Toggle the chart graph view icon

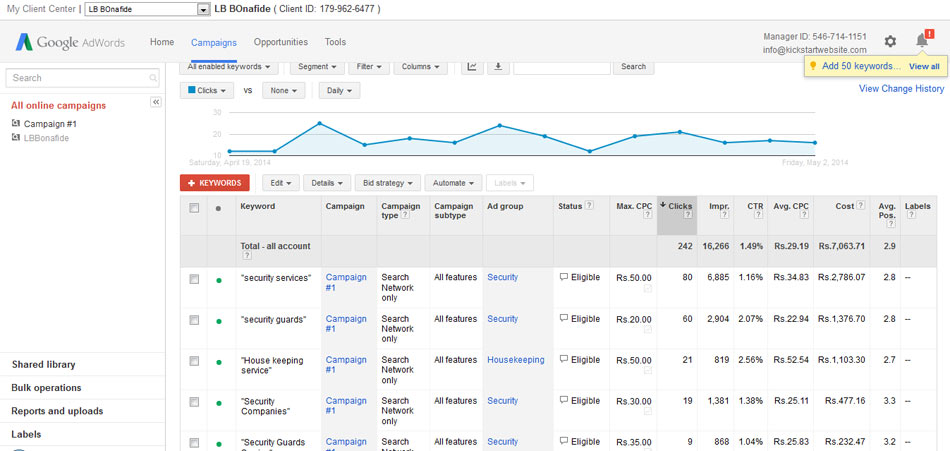point(472,67)
